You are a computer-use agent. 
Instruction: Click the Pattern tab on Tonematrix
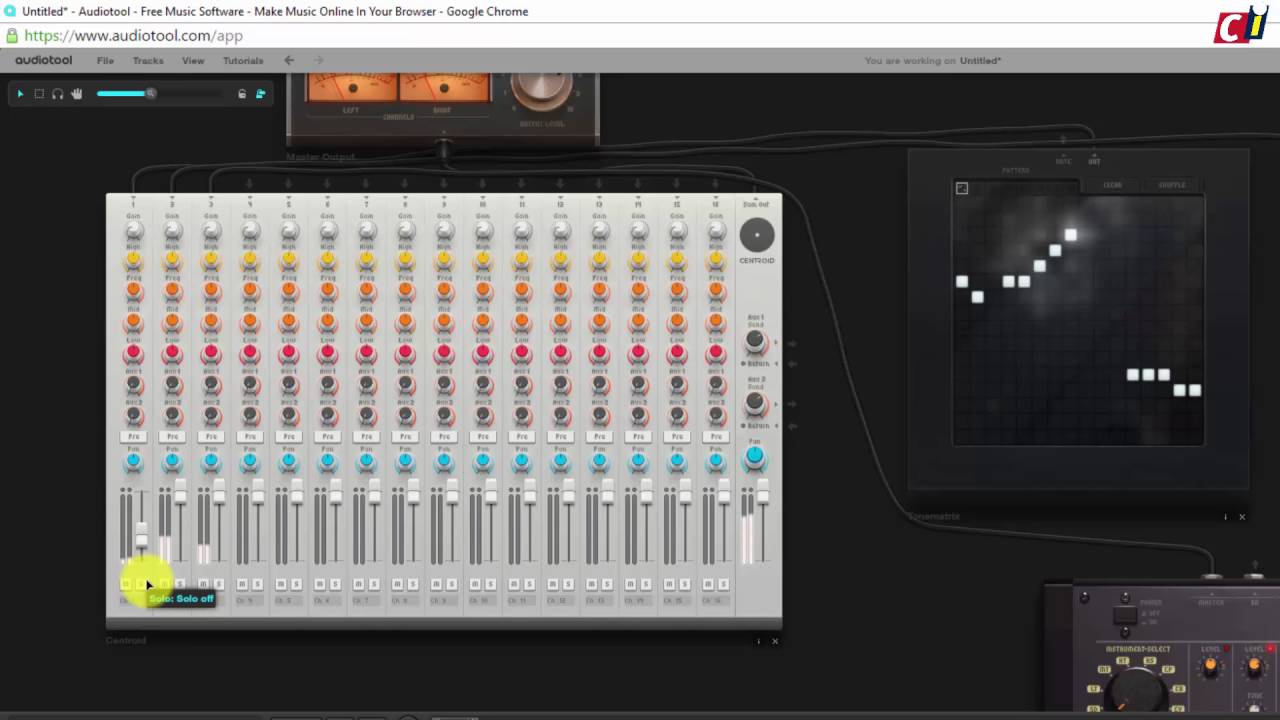pos(1015,171)
